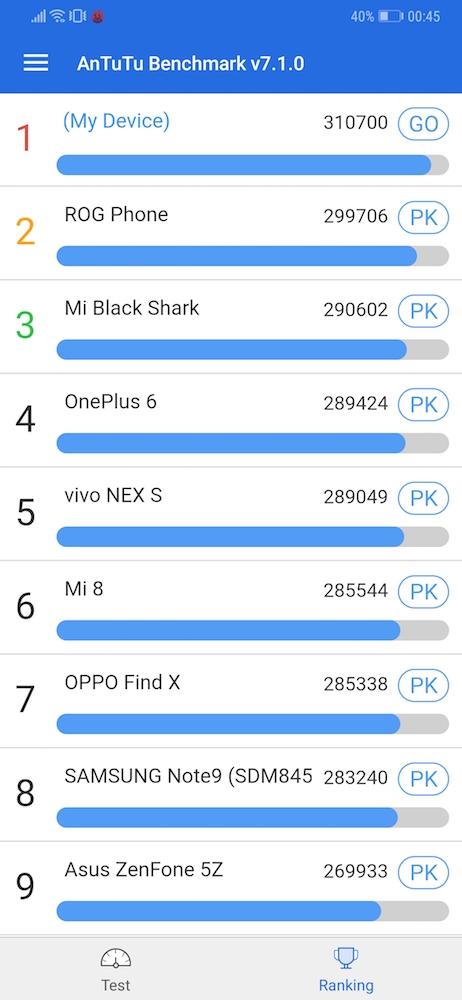
Task: Tap the Wi-Fi status bar icon
Action: pos(59,17)
